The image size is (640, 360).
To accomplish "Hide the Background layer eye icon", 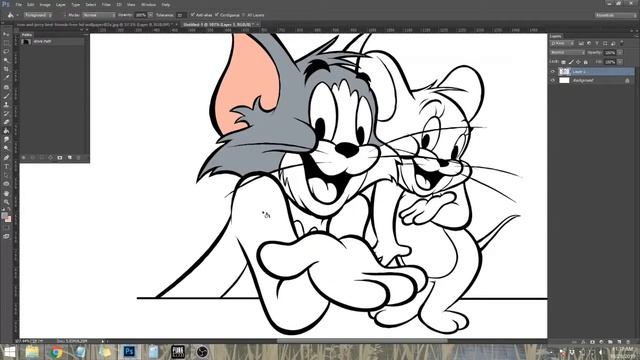I will (553, 80).
